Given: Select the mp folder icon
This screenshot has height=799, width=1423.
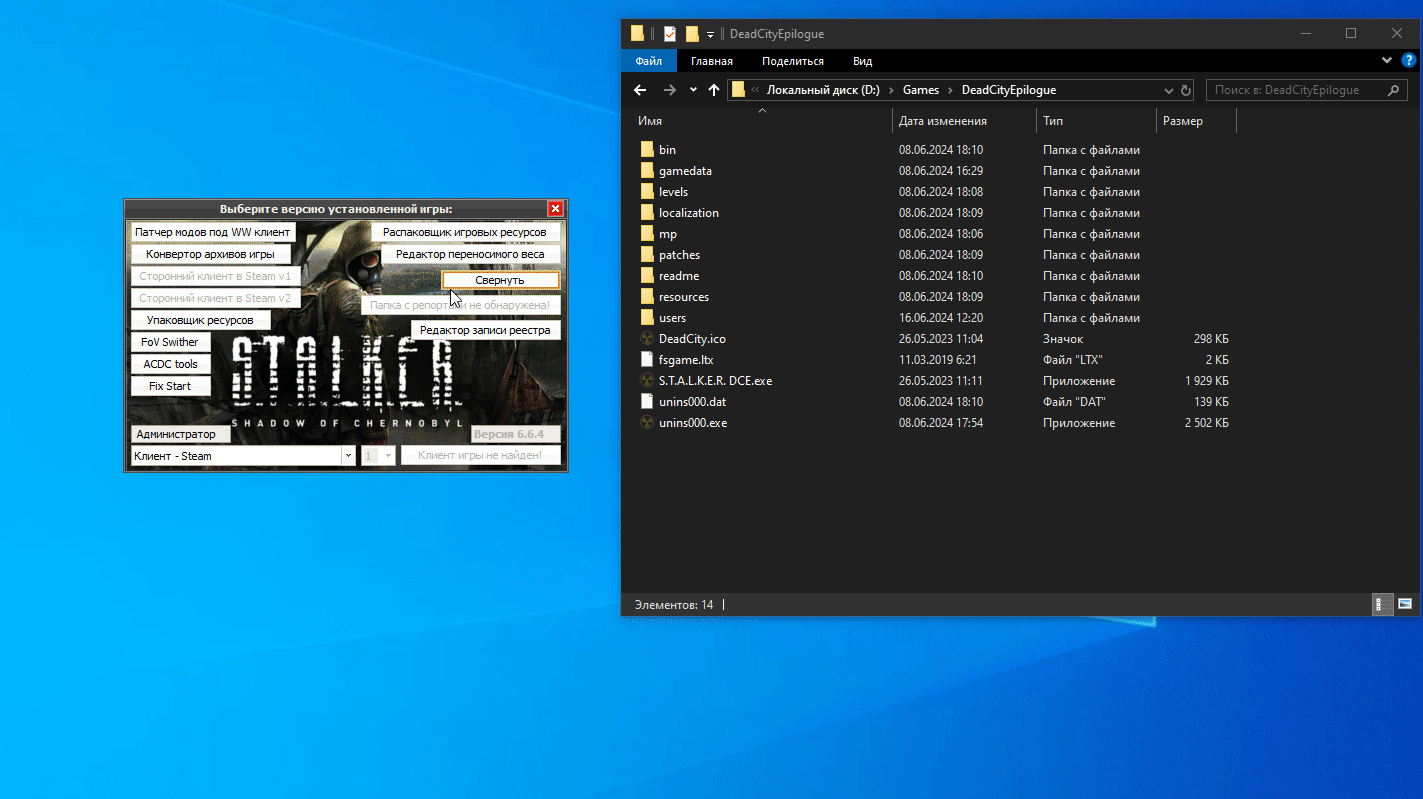Looking at the screenshot, I should point(647,234).
